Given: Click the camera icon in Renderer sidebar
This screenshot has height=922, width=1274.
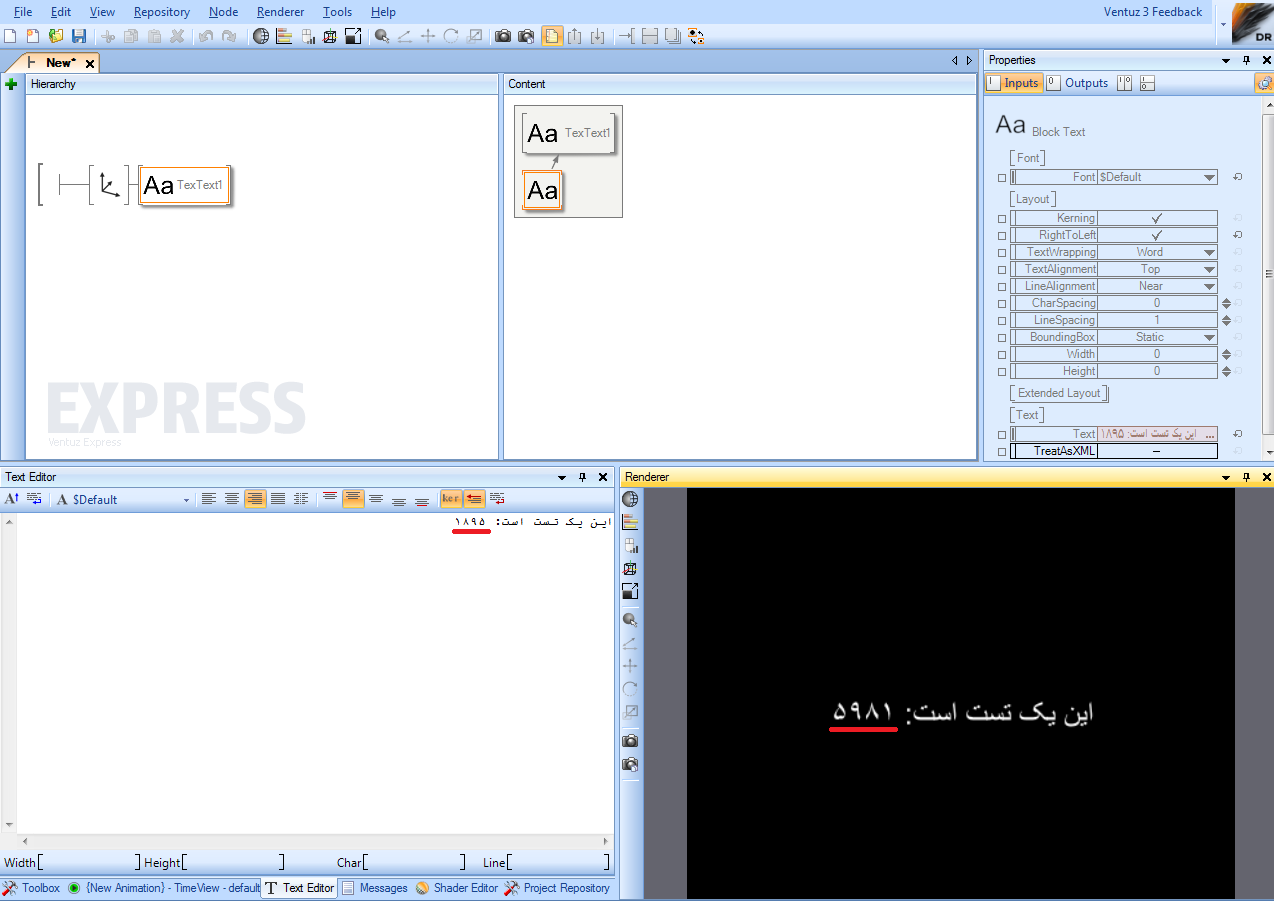Looking at the screenshot, I should click(x=630, y=741).
